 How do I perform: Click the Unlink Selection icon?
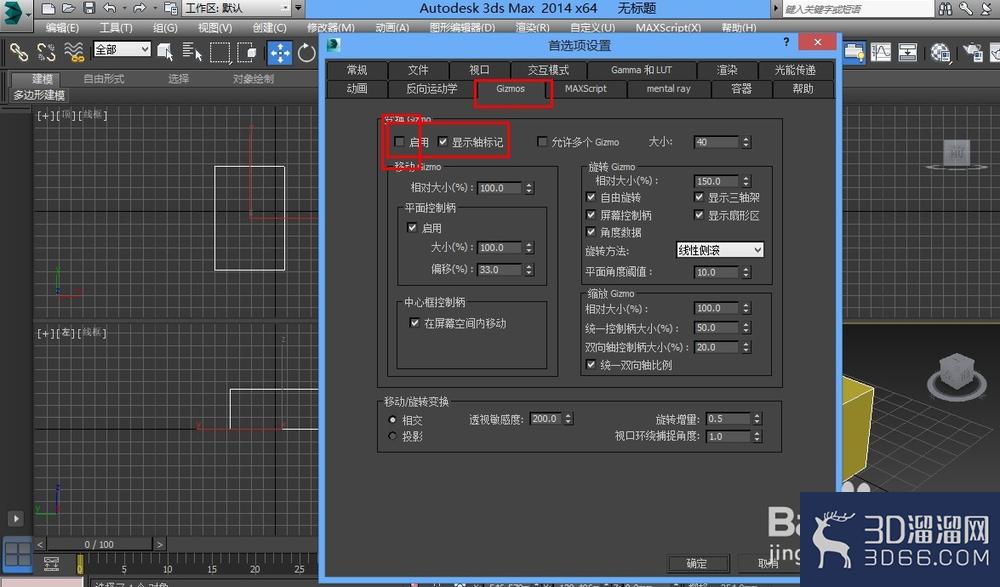click(x=46, y=52)
